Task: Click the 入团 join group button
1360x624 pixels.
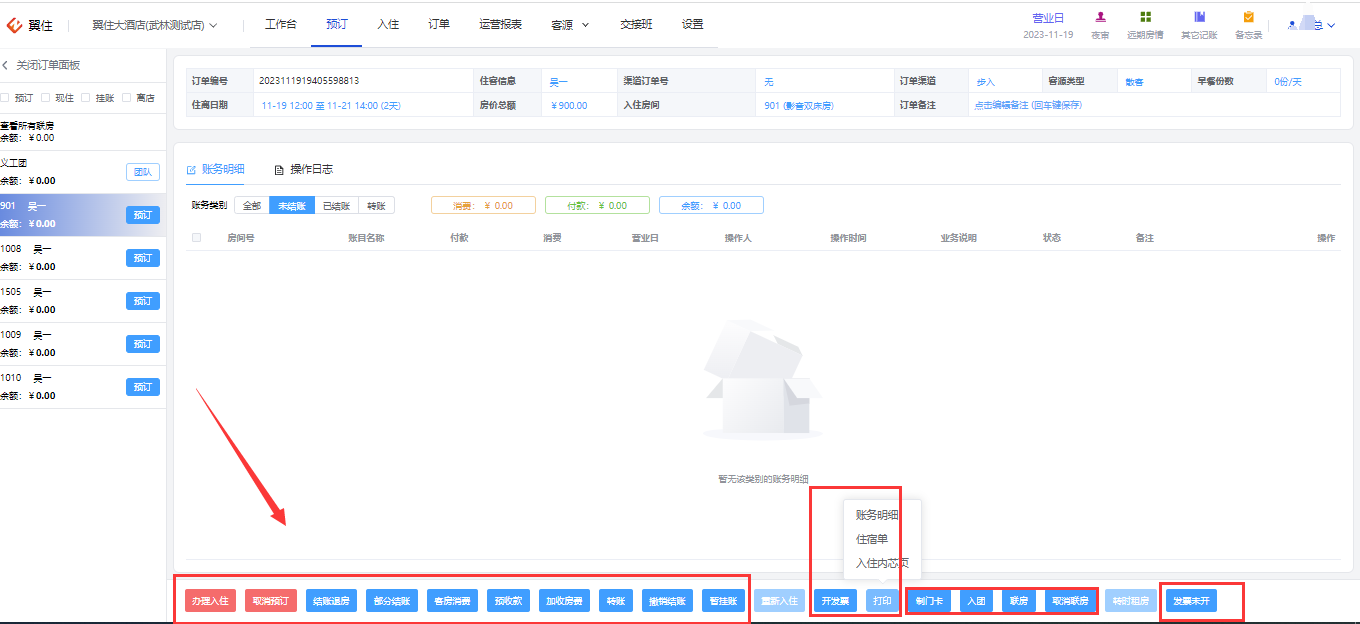Action: point(976,601)
